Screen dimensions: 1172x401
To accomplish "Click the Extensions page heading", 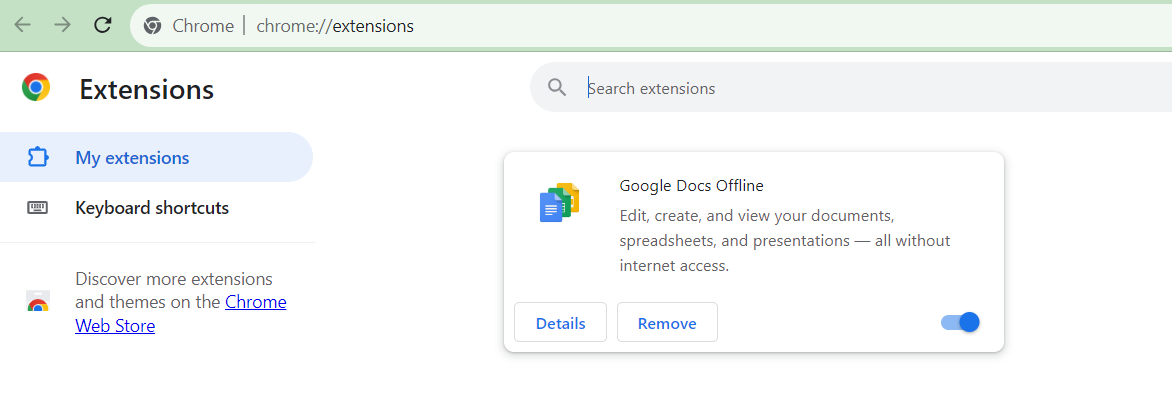I will click(x=146, y=90).
